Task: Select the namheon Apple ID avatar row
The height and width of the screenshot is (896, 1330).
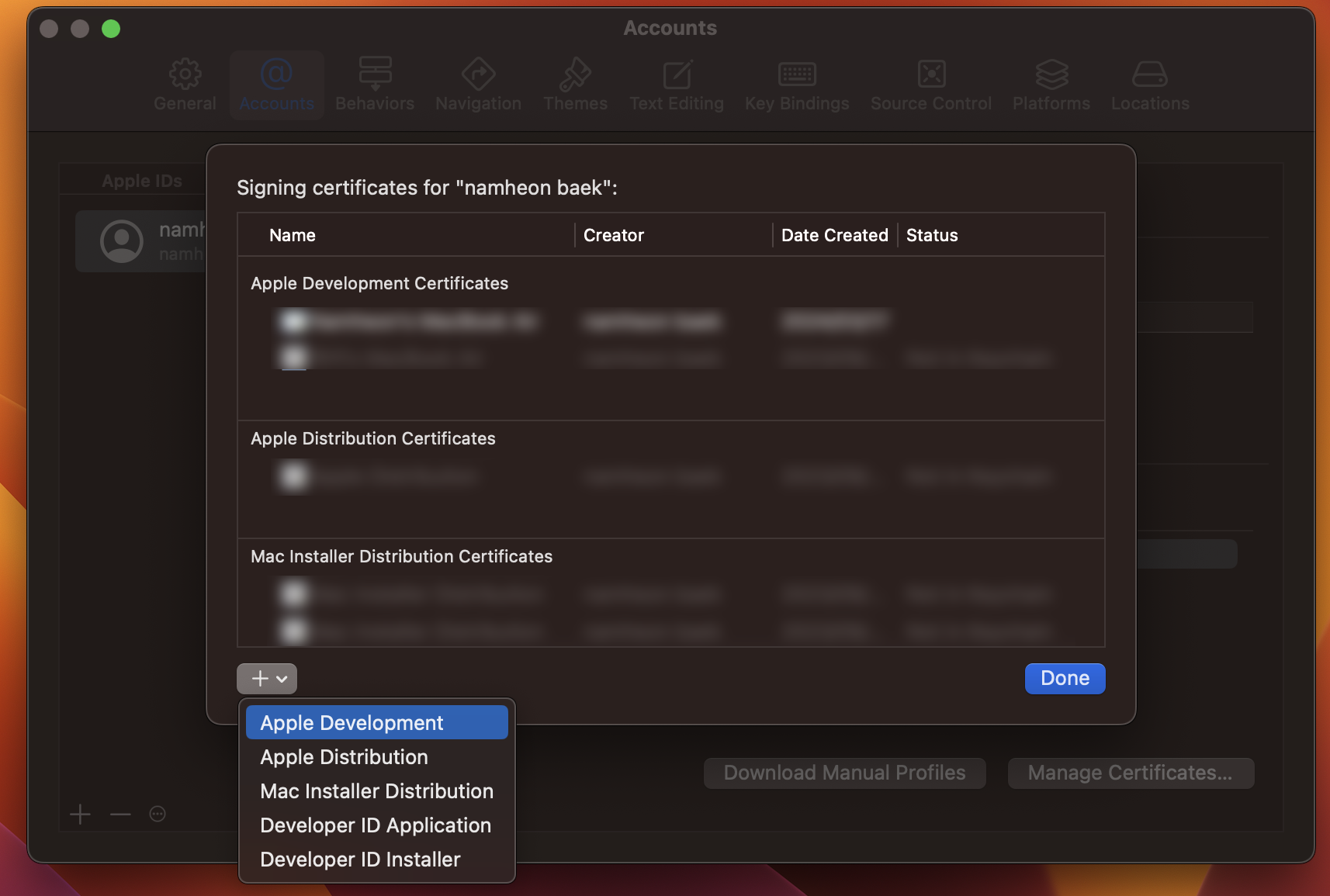Action: click(x=141, y=241)
